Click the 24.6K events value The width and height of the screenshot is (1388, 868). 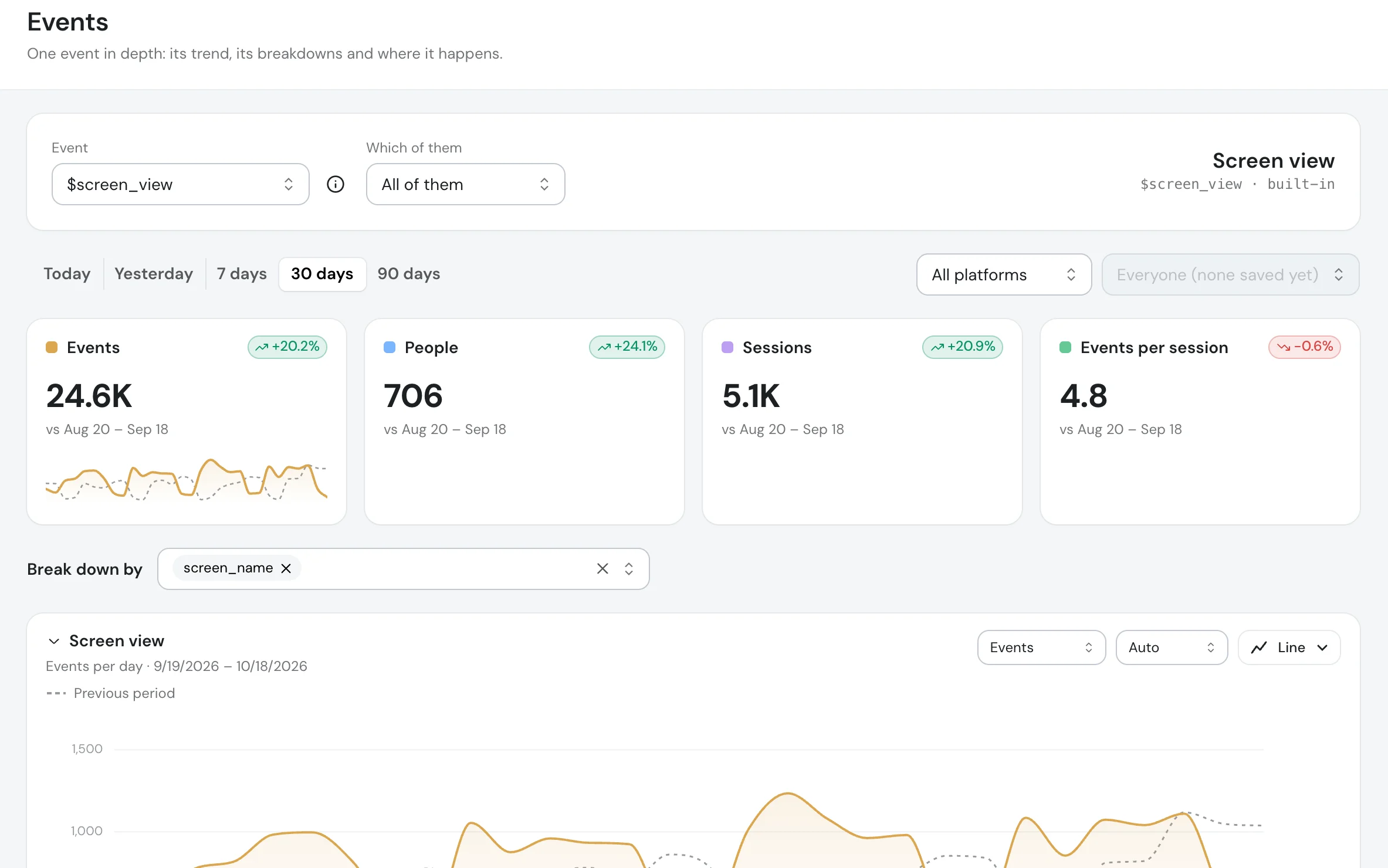pyautogui.click(x=89, y=396)
